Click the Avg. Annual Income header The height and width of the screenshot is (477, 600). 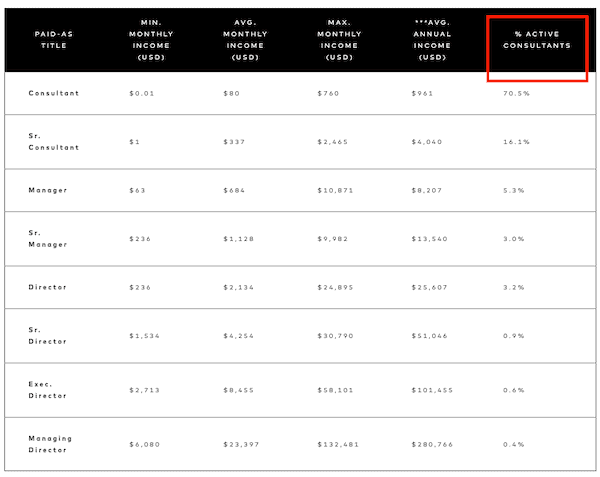coord(432,40)
